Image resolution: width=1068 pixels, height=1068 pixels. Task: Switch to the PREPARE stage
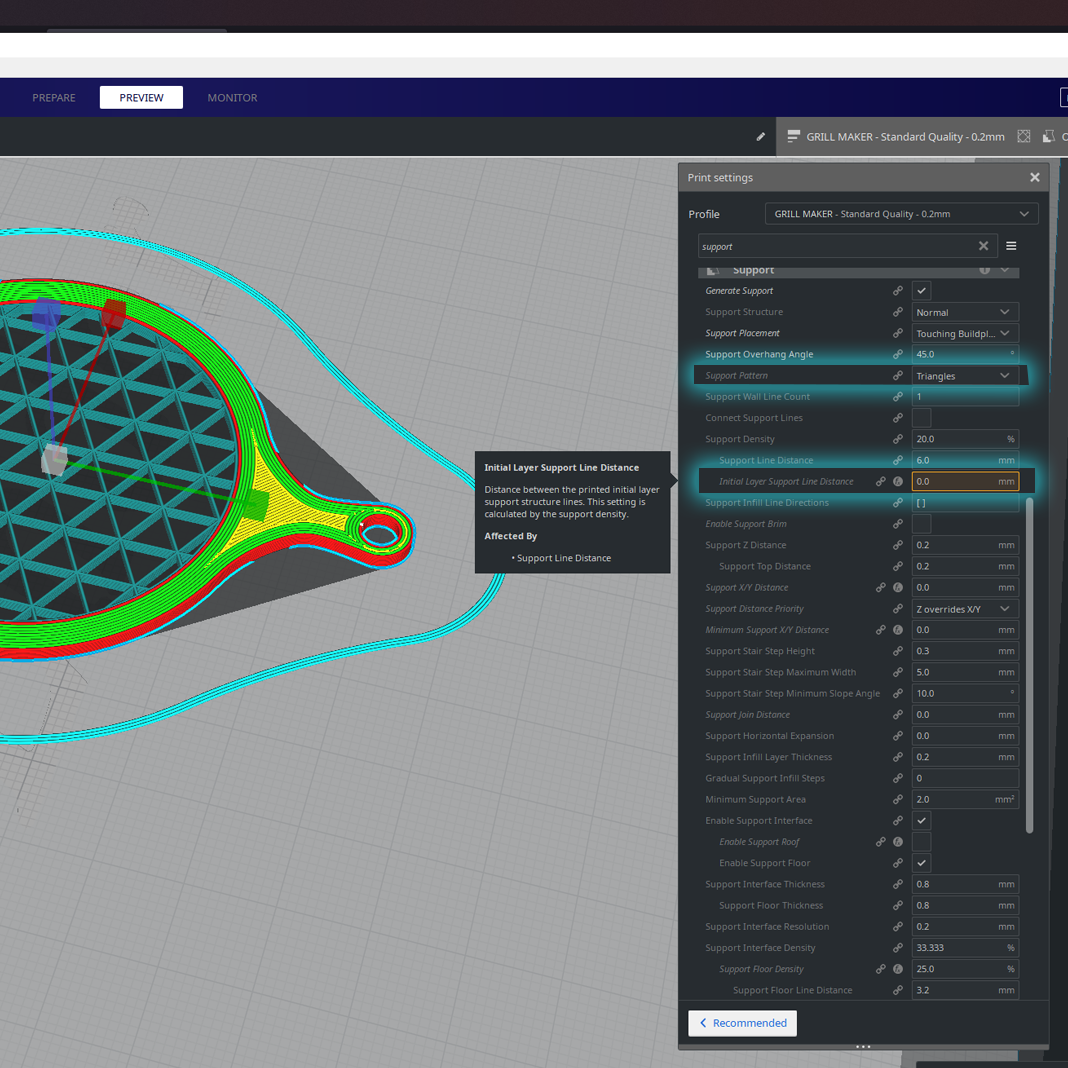point(54,97)
